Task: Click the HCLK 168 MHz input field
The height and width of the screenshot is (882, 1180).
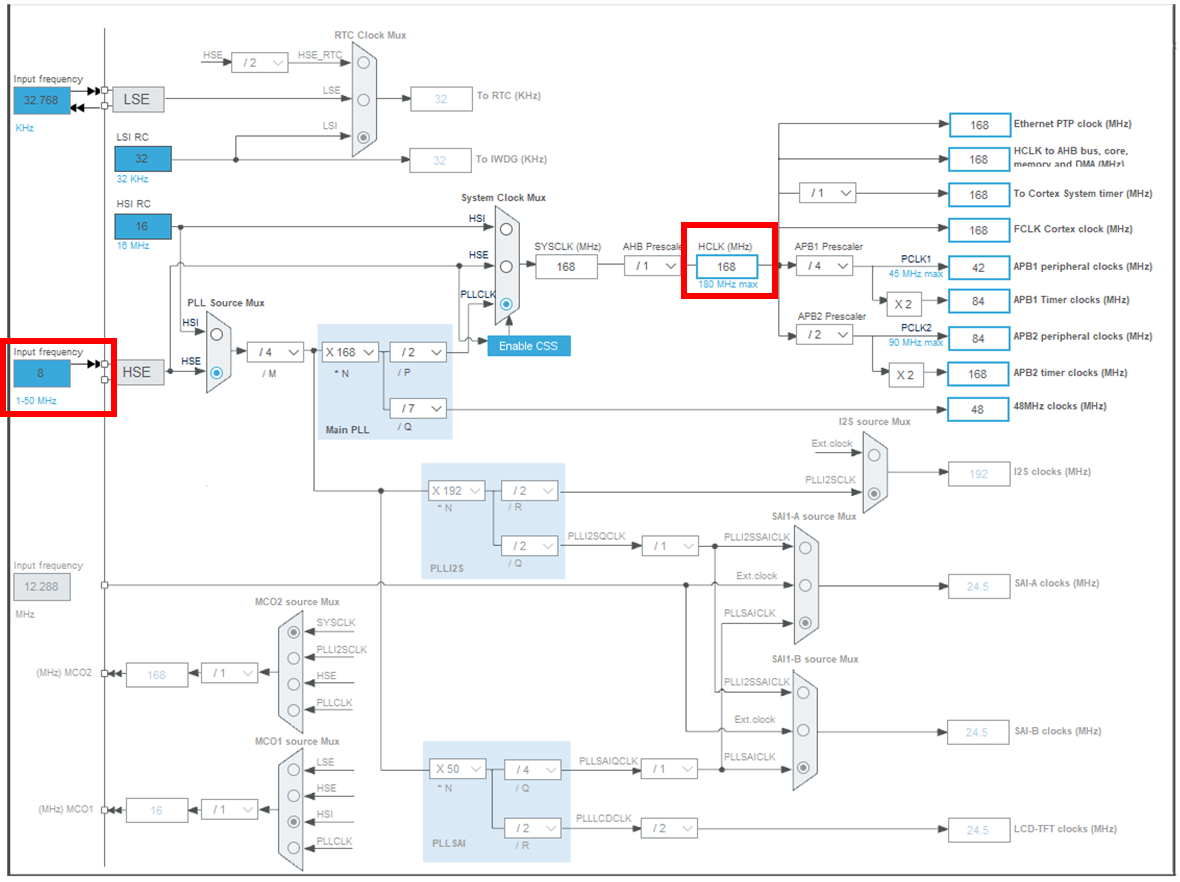Action: point(726,266)
